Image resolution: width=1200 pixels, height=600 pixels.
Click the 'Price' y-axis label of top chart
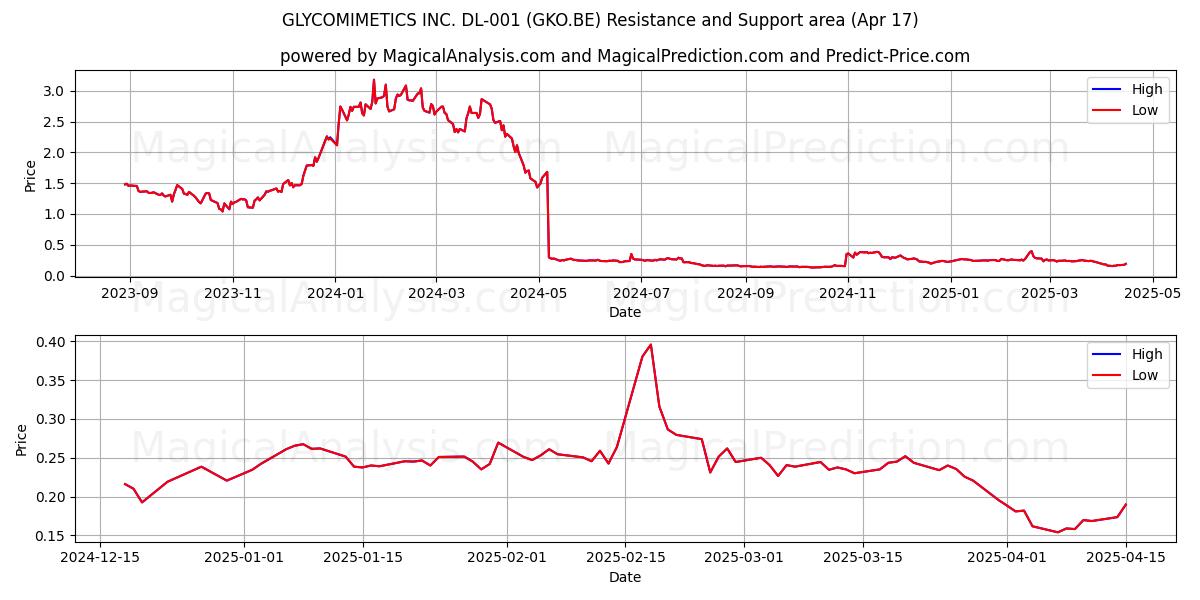30,176
